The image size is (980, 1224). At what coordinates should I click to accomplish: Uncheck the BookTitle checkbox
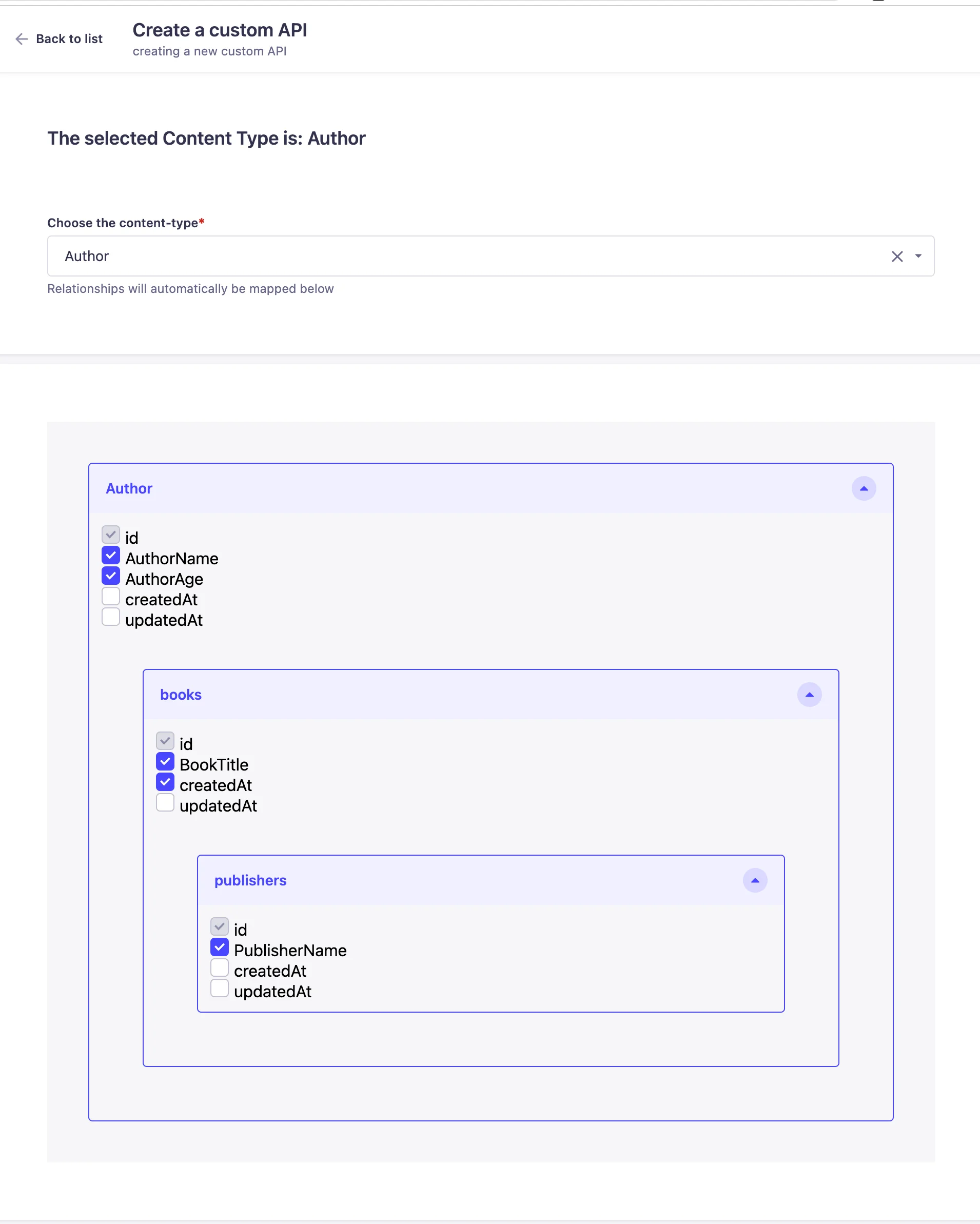pos(165,762)
